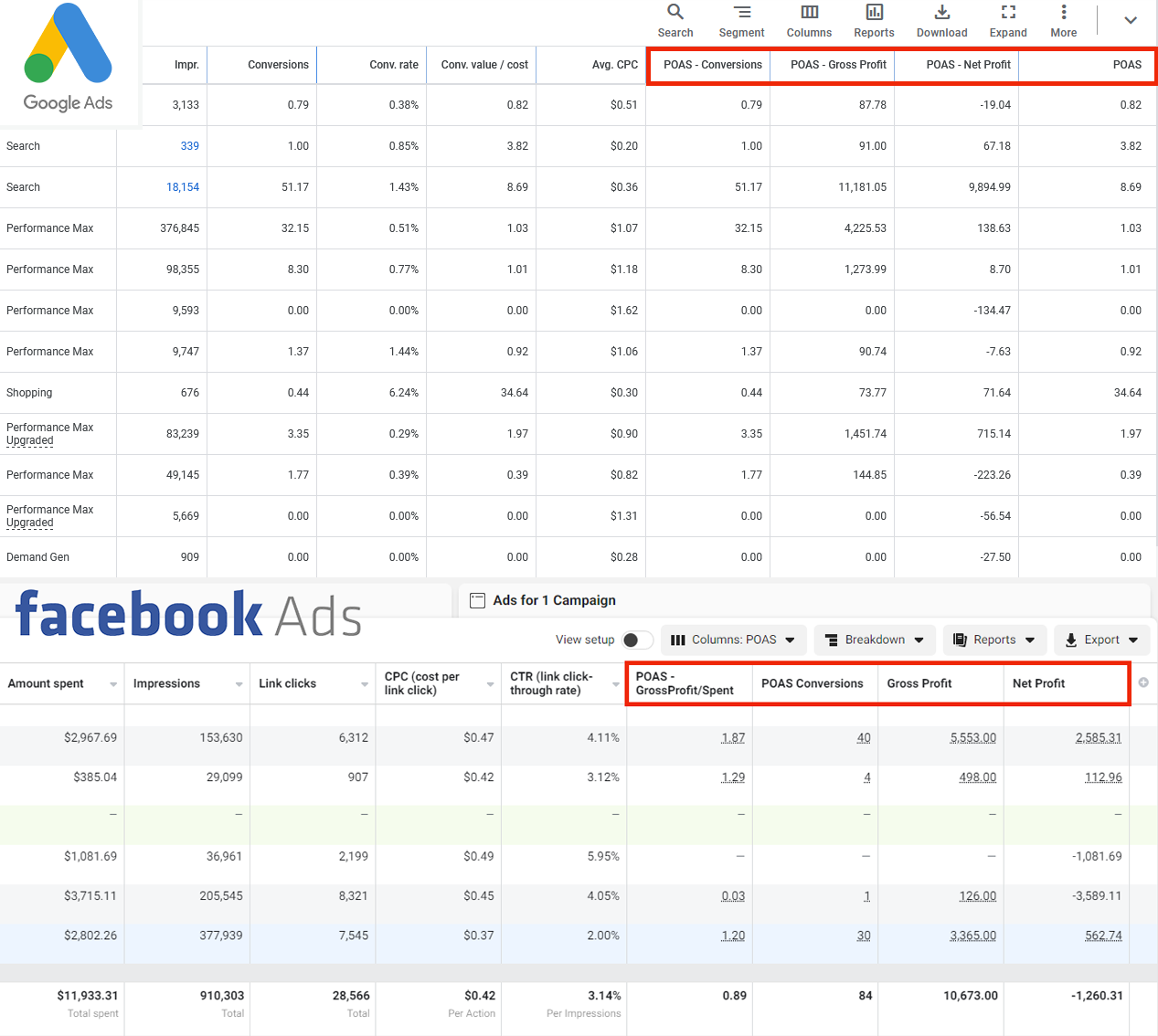Toggle the View setup switch
1158x1036 pixels.
tap(638, 640)
